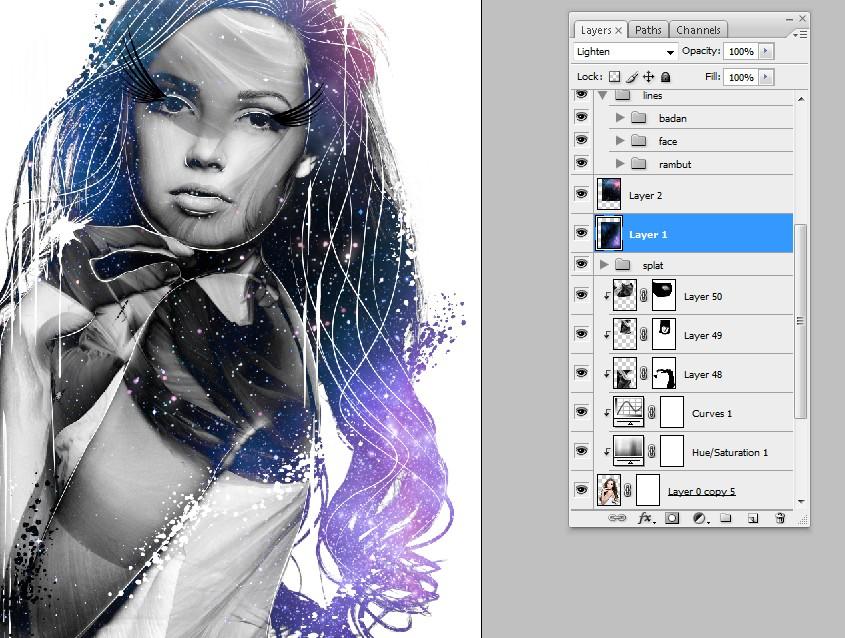Image resolution: width=845 pixels, height=638 pixels.
Task: Click the mask link on Layer 48
Action: point(643,373)
